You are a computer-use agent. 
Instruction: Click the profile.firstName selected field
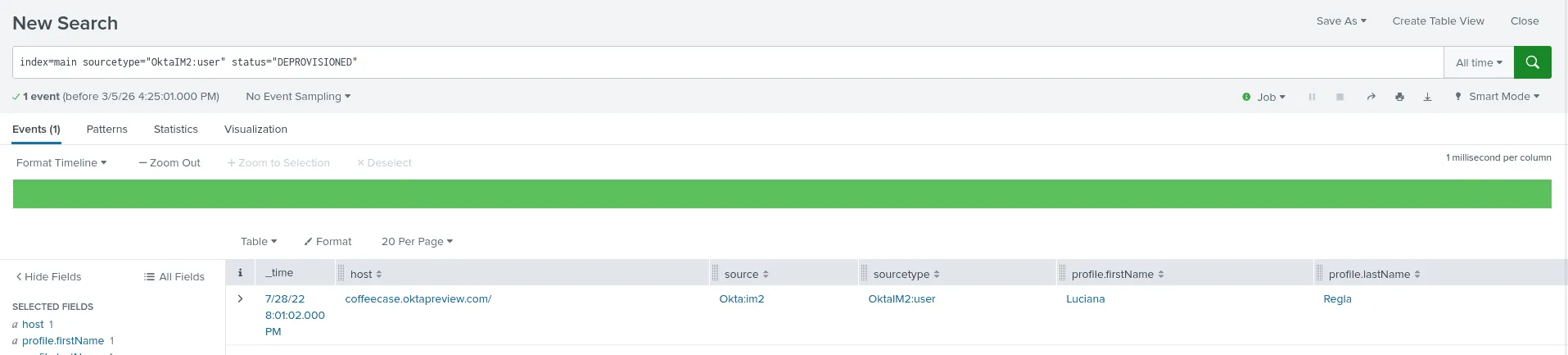click(x=63, y=341)
